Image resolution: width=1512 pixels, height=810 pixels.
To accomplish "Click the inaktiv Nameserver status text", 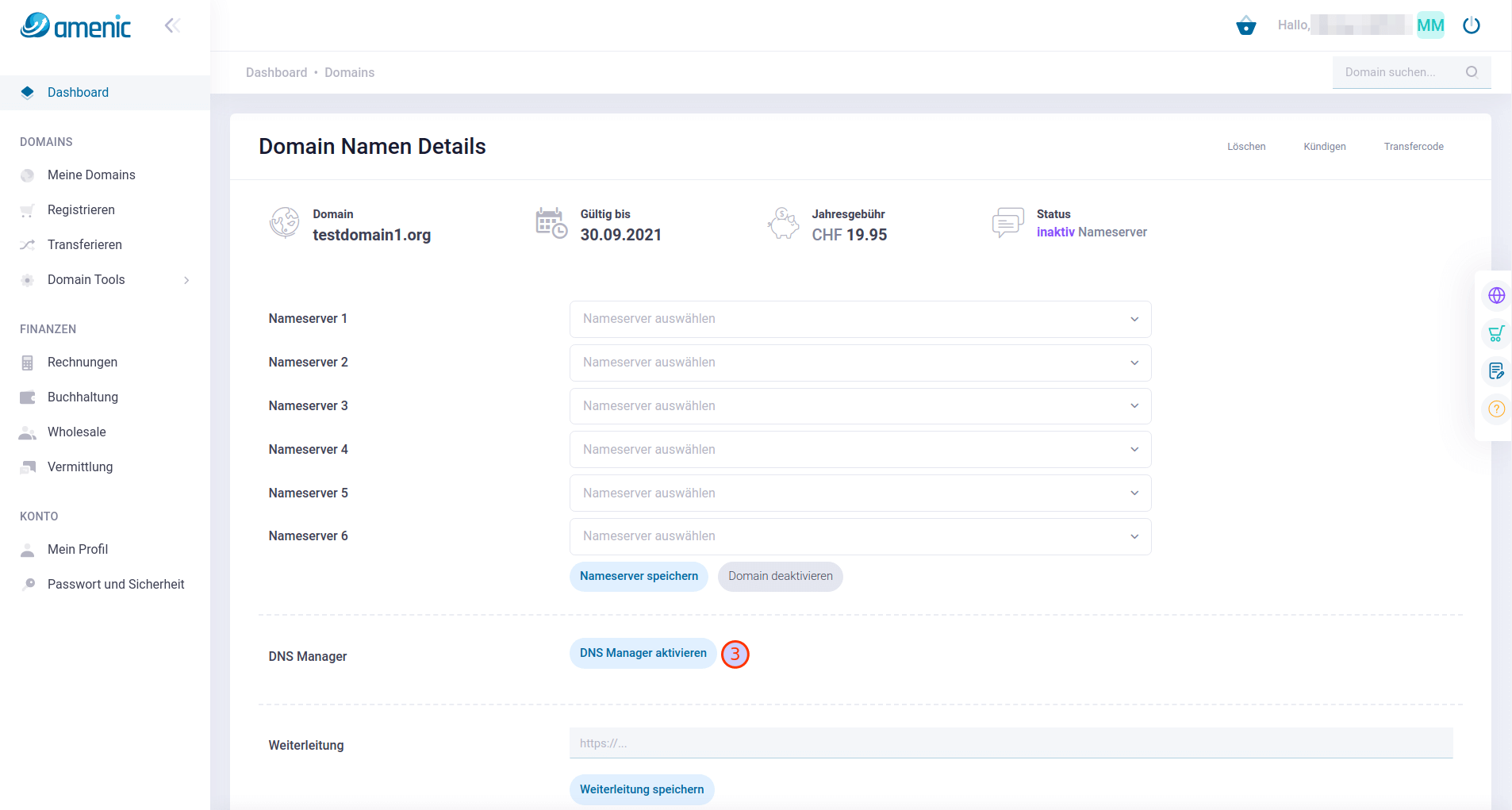I will pyautogui.click(x=1092, y=232).
